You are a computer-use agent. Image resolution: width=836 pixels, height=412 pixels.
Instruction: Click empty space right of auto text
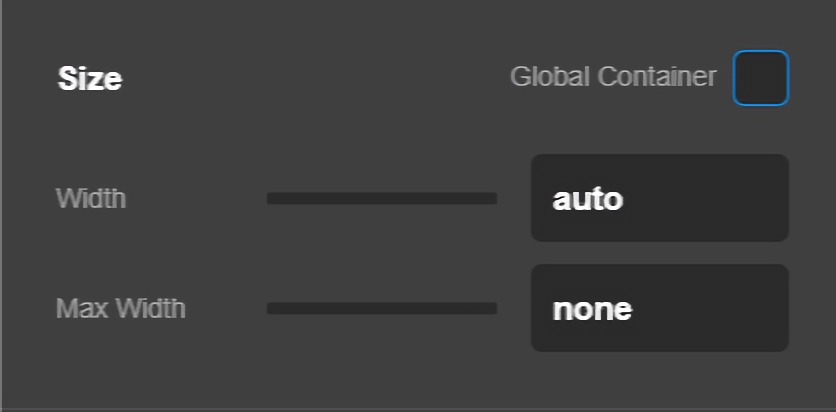[710, 198]
